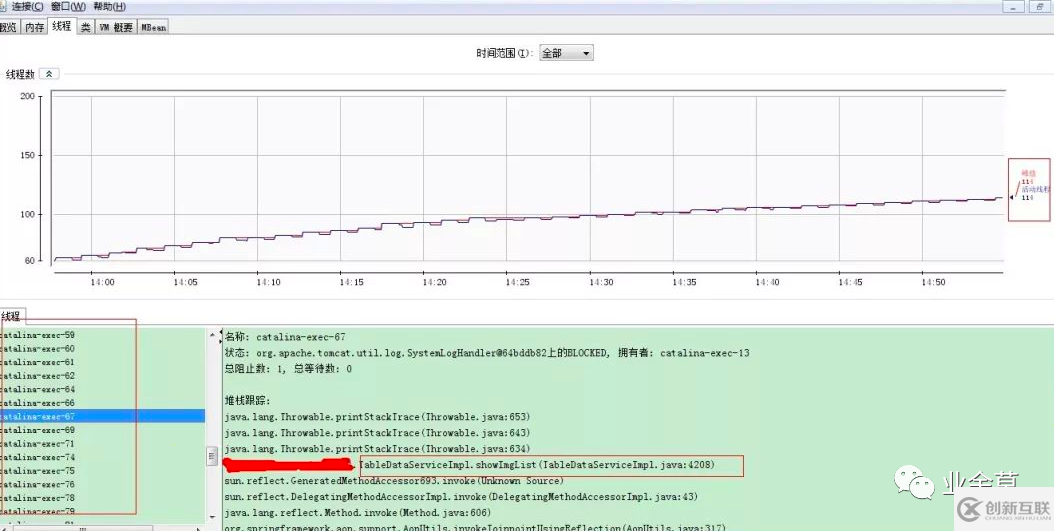Click stack line Throwable.java:643

(377, 433)
